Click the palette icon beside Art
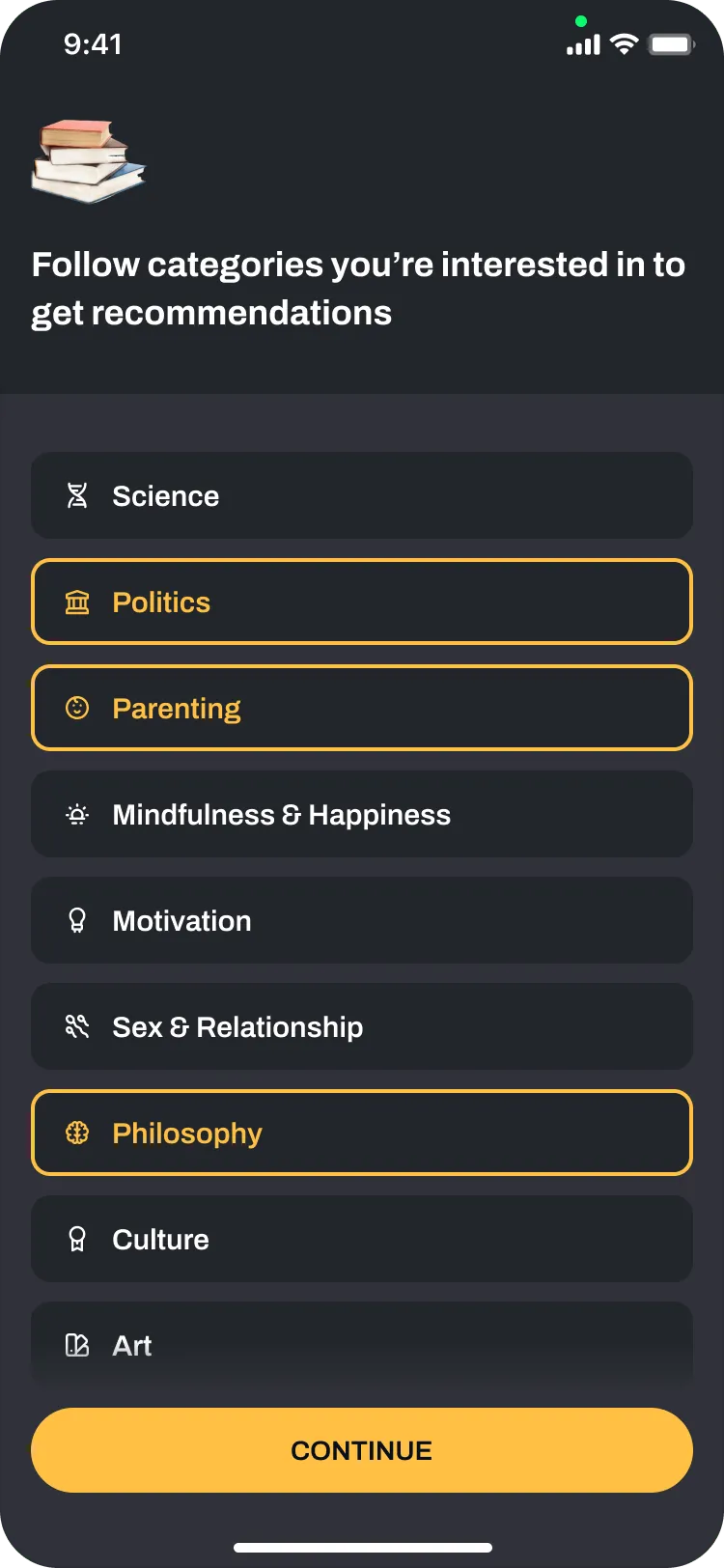Image resolution: width=724 pixels, height=1568 pixels. (77, 1345)
